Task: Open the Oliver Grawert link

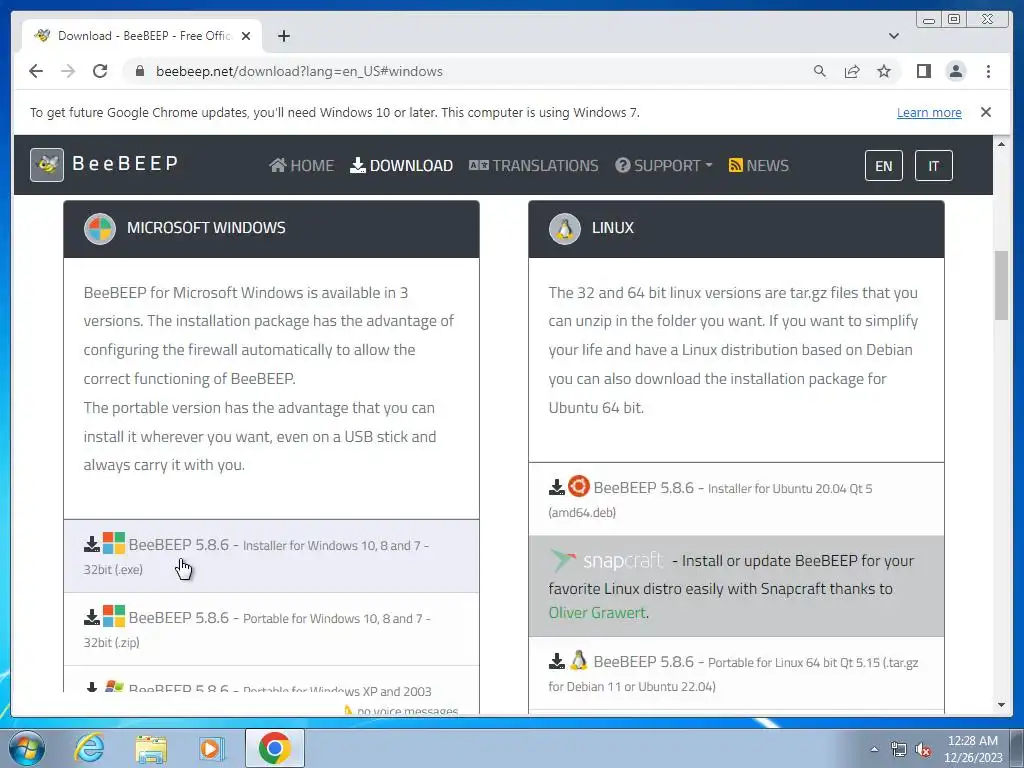Action: point(597,613)
